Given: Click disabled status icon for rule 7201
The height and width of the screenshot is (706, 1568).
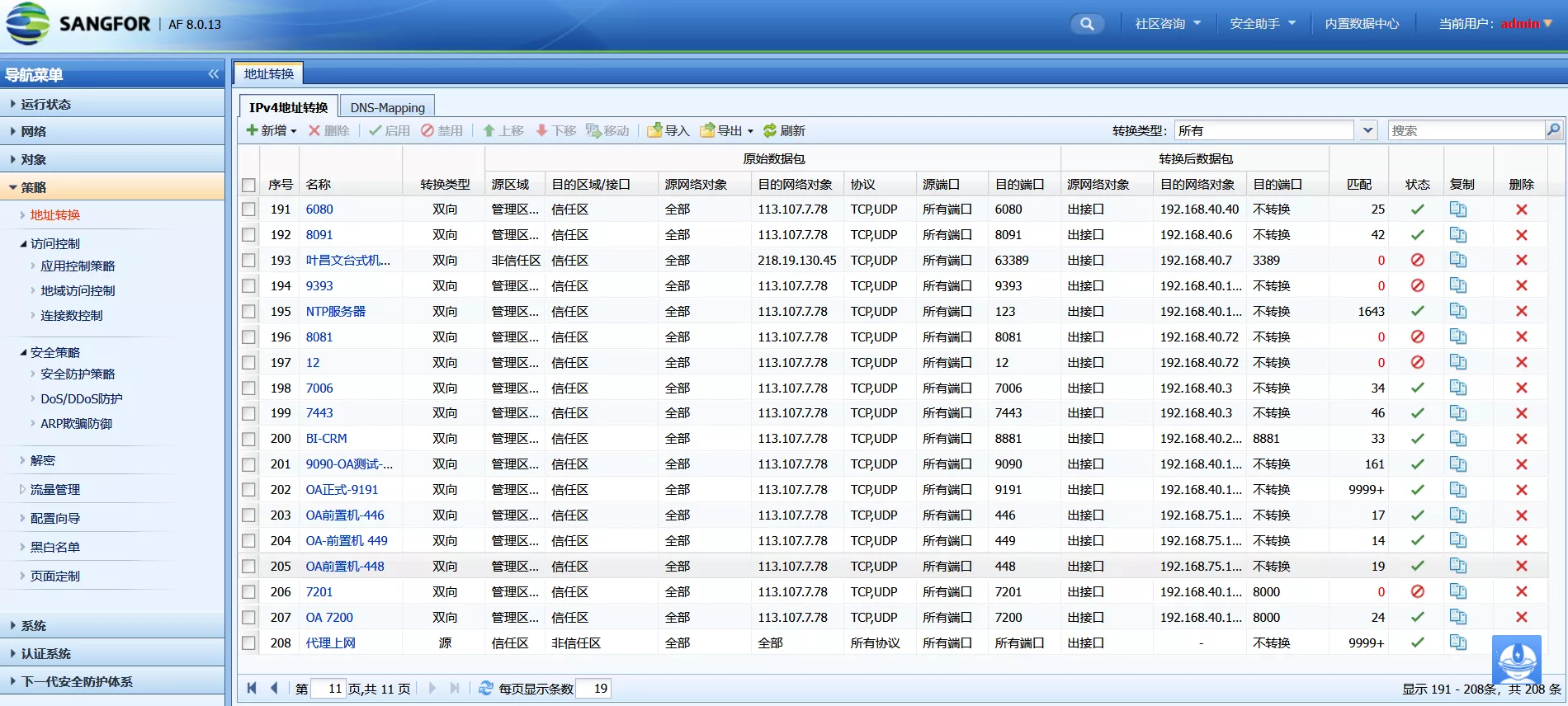Looking at the screenshot, I should (1417, 592).
